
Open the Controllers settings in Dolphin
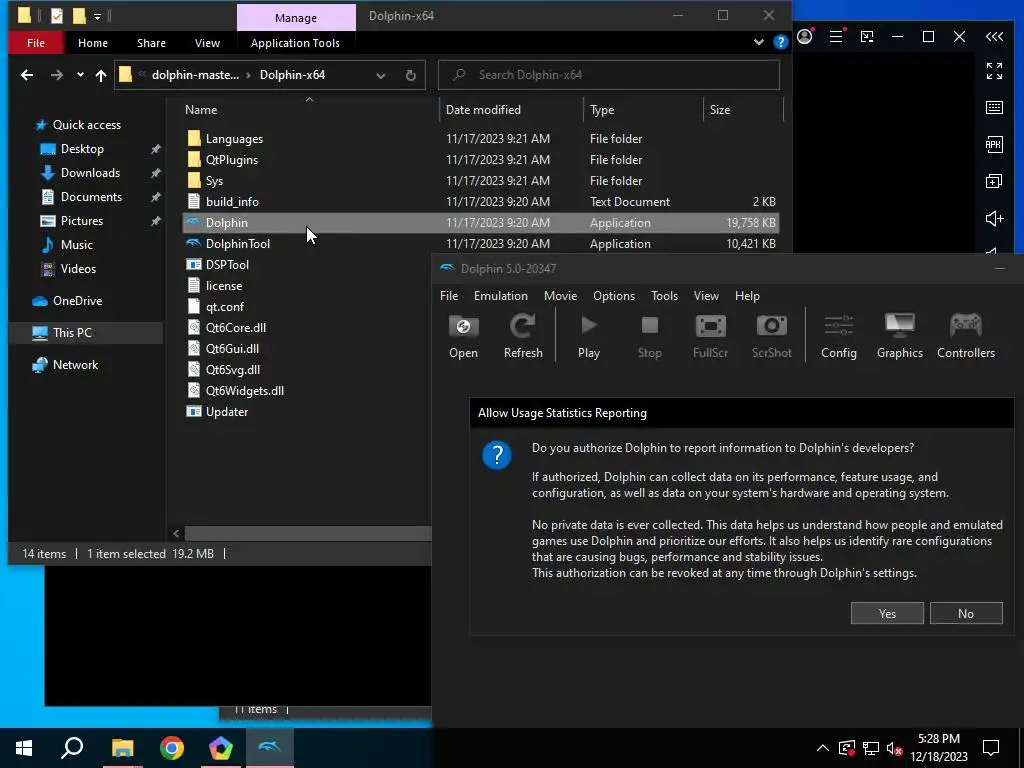coord(966,336)
